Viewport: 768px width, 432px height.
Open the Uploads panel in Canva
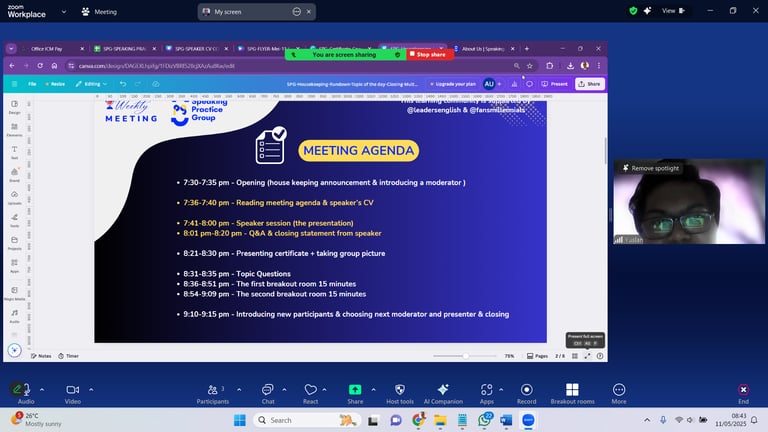click(14, 197)
